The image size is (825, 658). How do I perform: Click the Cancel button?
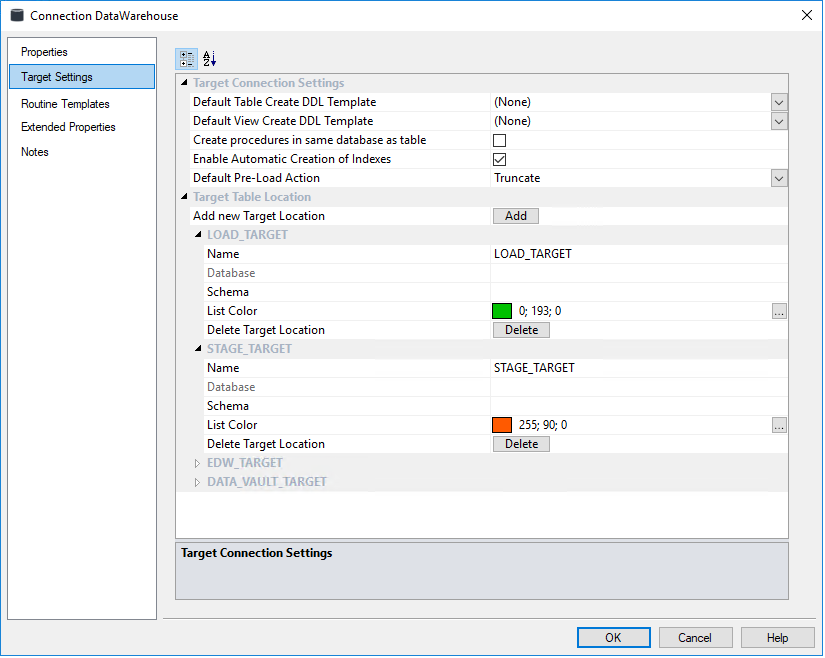[x=695, y=637]
